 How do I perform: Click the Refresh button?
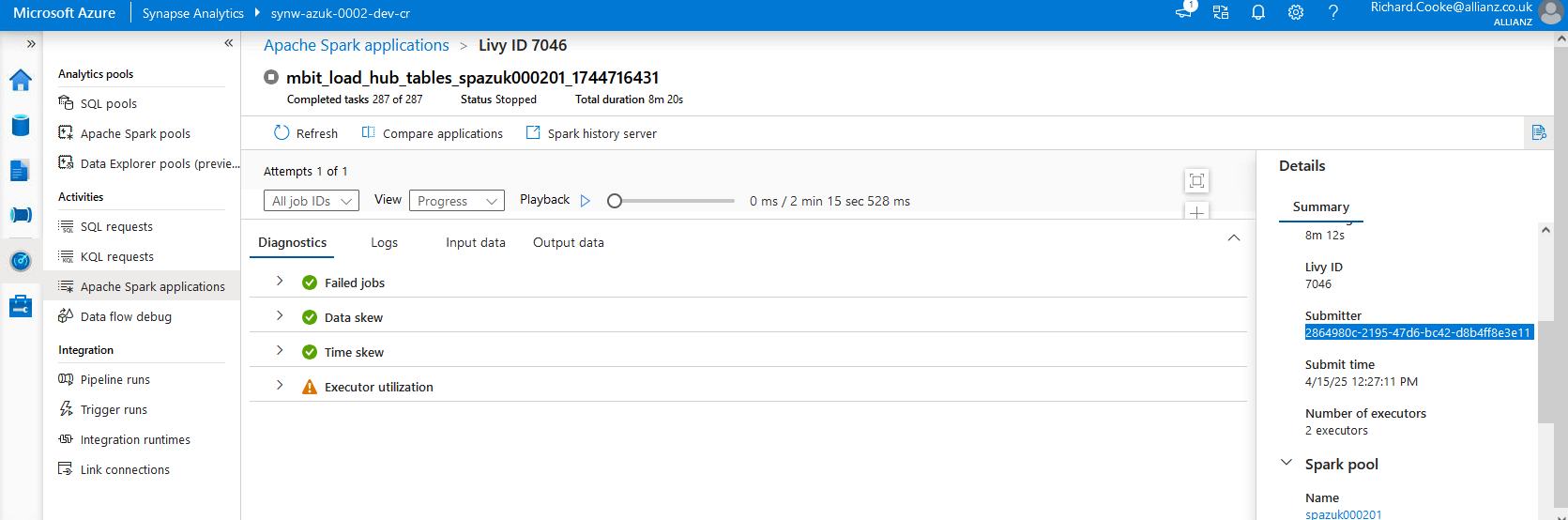(x=306, y=133)
